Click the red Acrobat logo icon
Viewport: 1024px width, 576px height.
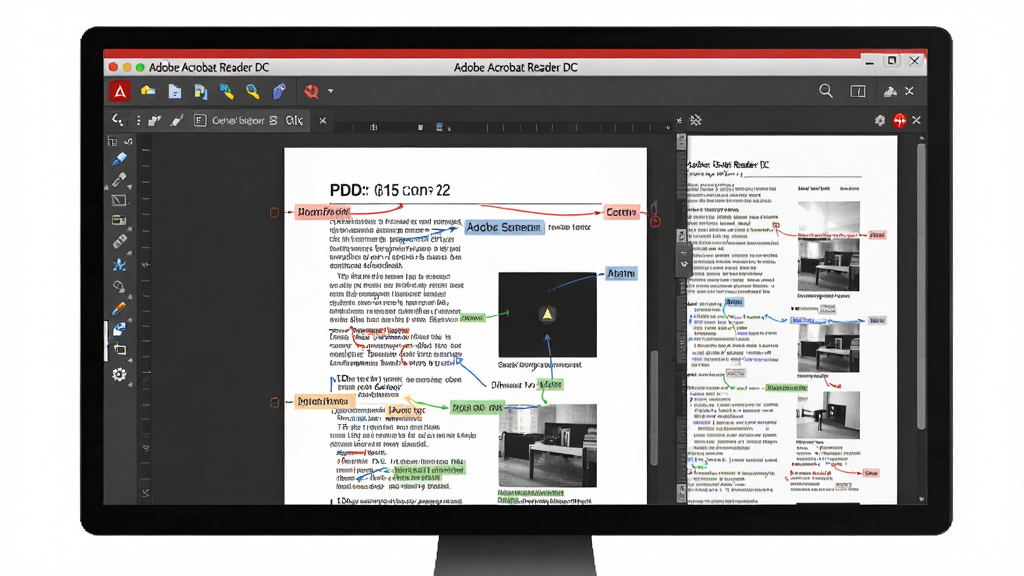click(x=120, y=91)
